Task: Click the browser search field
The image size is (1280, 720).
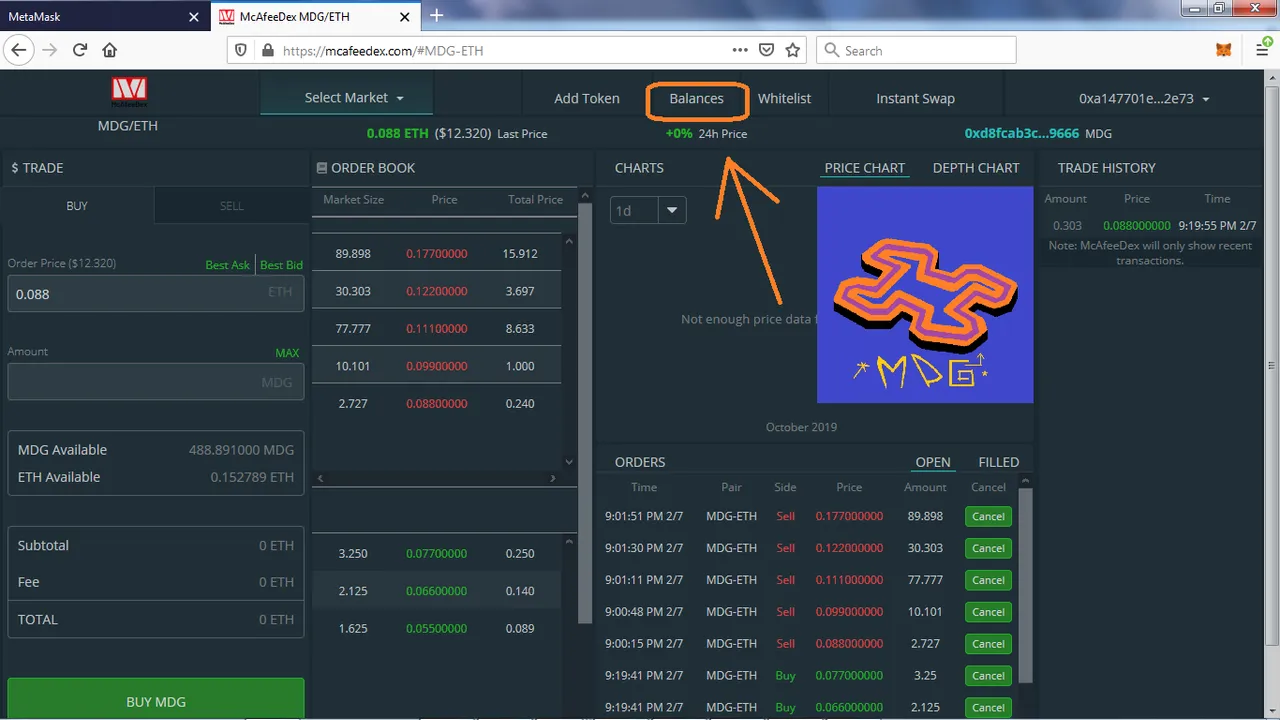Action: point(917,50)
